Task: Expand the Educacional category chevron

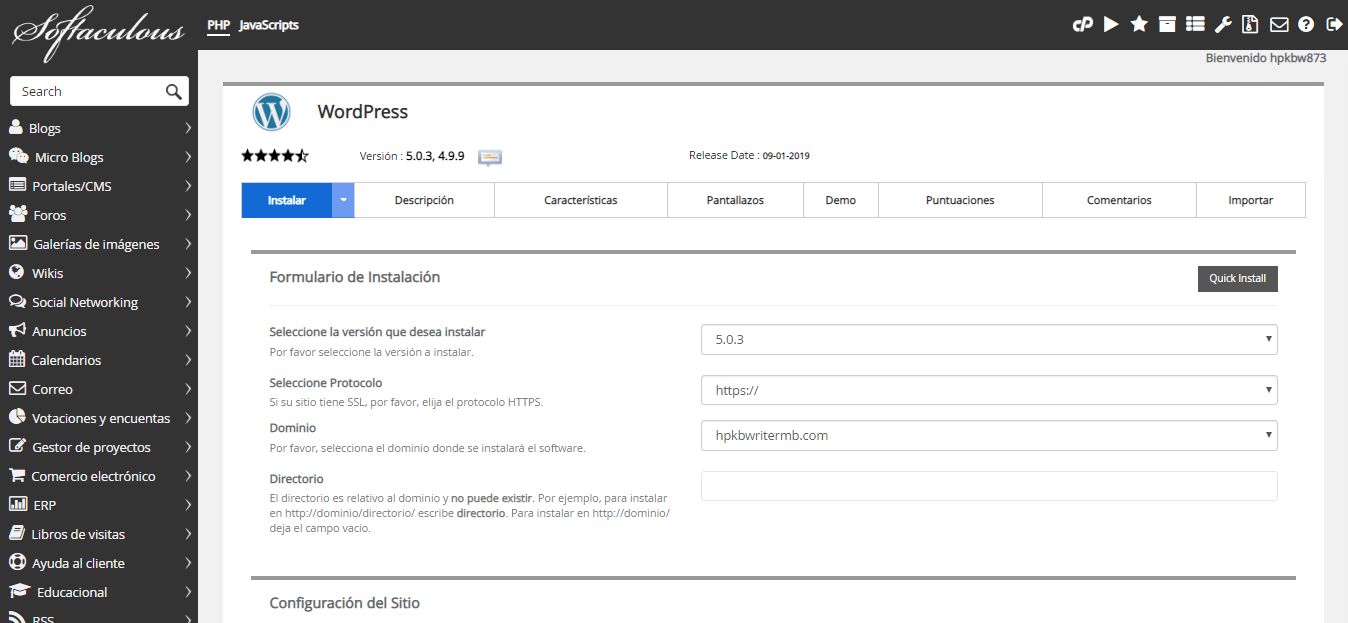Action: coord(188,592)
